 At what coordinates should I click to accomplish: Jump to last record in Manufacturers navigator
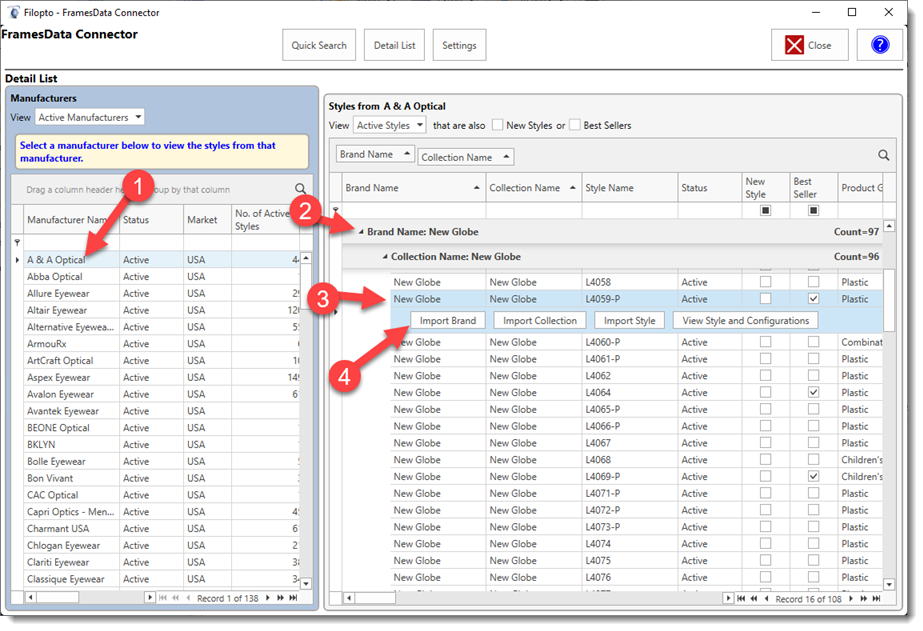pyautogui.click(x=293, y=598)
